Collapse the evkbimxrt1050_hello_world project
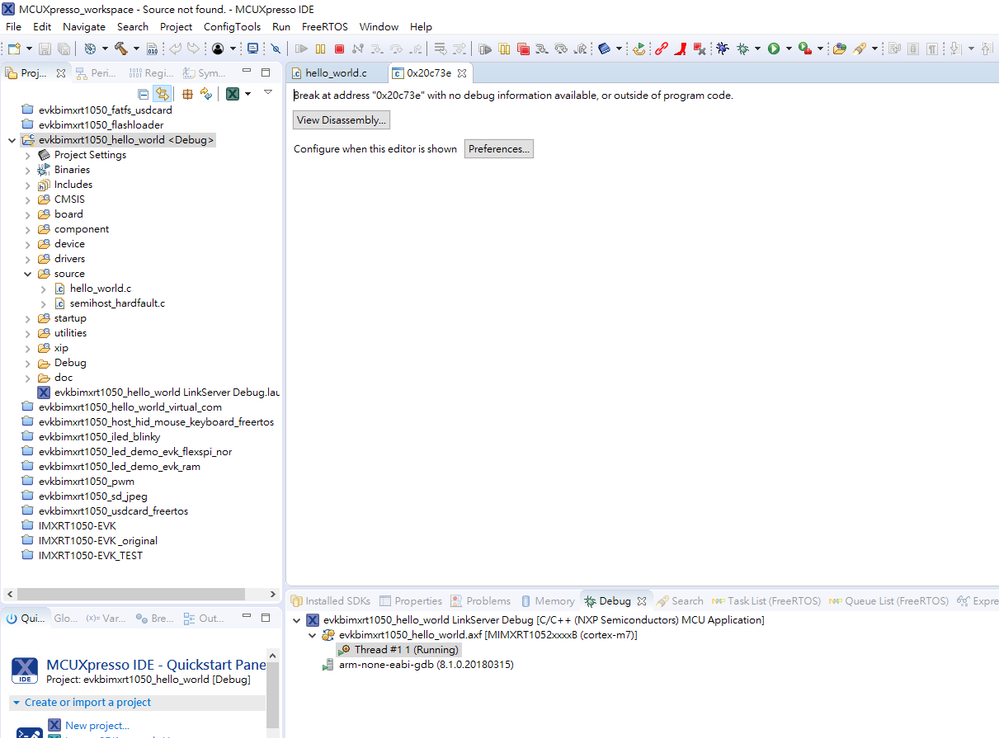This screenshot has height=738, width=999. (x=11, y=140)
